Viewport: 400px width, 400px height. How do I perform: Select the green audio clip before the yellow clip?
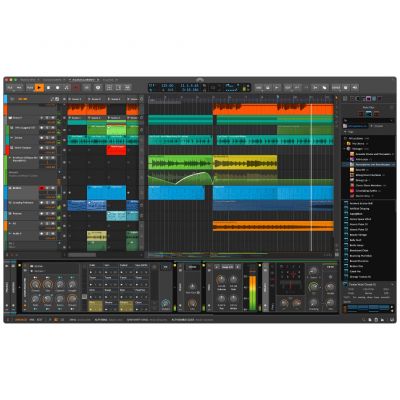[x=180, y=162]
